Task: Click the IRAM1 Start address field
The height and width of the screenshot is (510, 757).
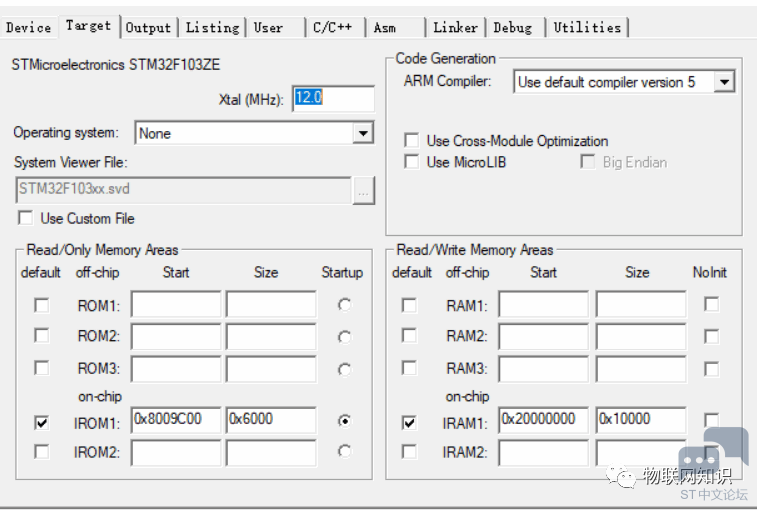Action: 544,420
